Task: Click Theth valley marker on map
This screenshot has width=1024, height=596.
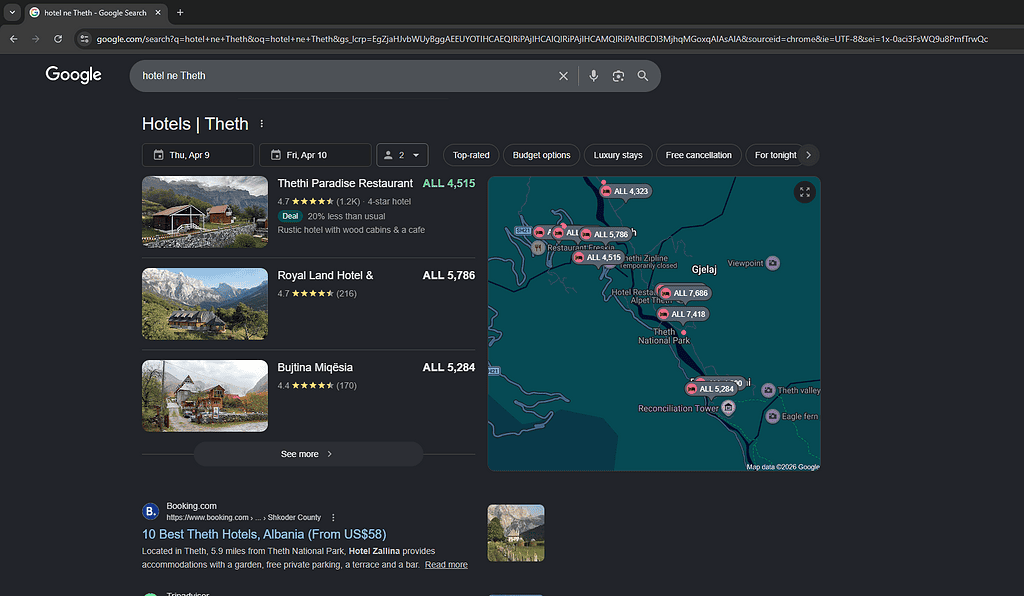Action: point(769,390)
